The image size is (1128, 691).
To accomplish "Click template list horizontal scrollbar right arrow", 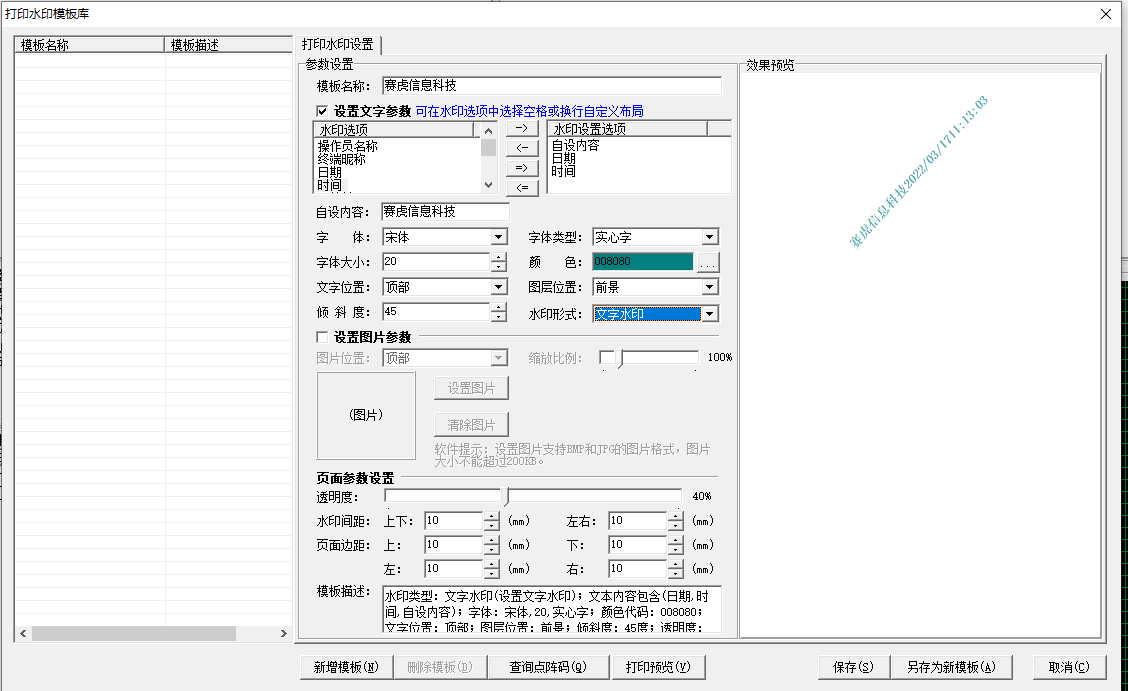I will (x=283, y=633).
